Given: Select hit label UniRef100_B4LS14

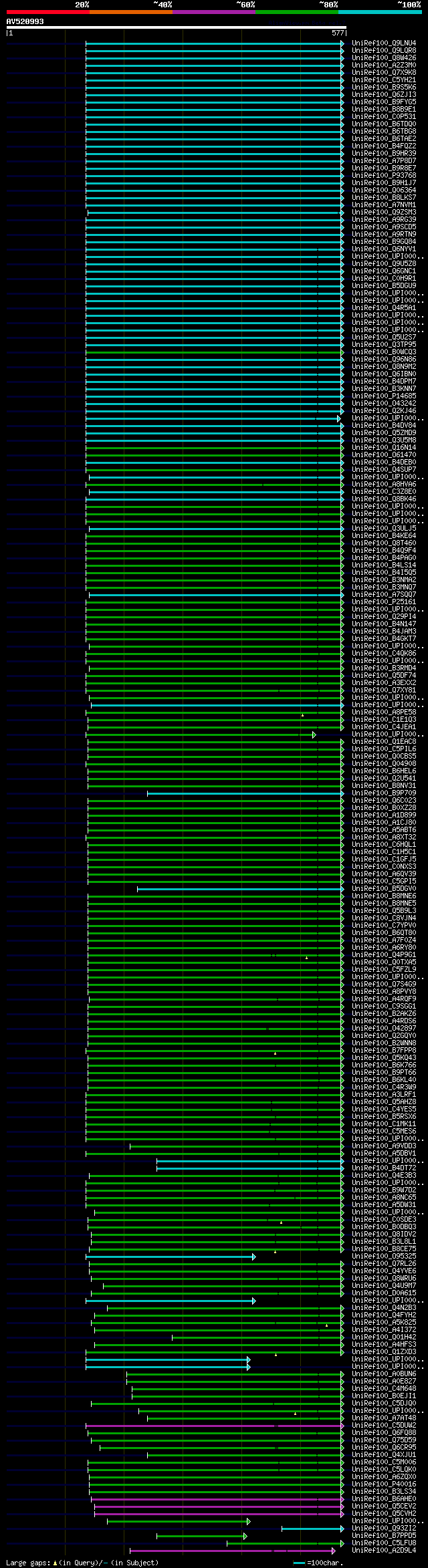Looking at the screenshot, I should coord(384,565).
